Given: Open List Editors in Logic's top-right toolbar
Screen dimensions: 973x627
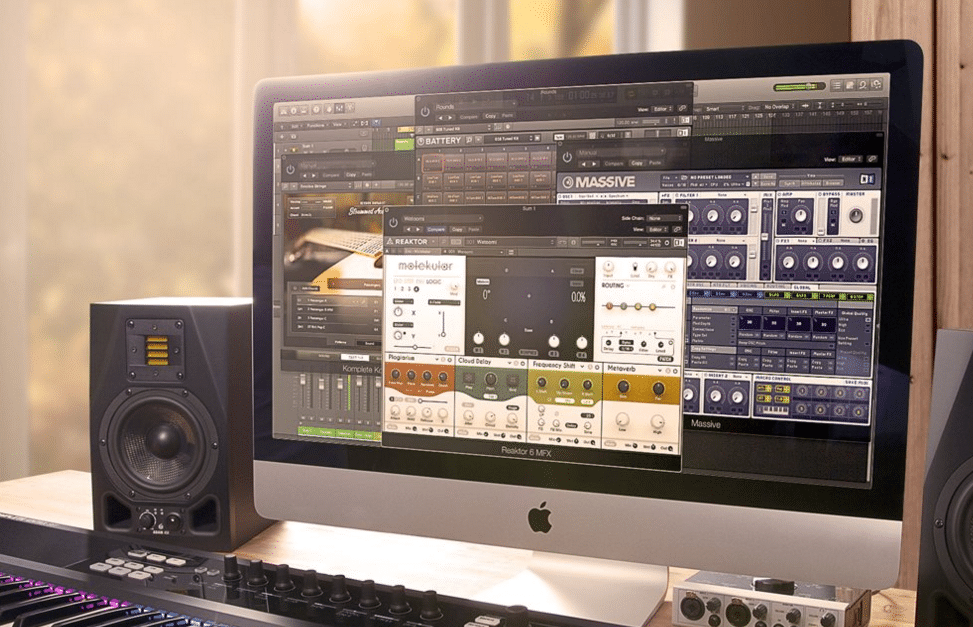Looking at the screenshot, I should pyautogui.click(x=836, y=86).
